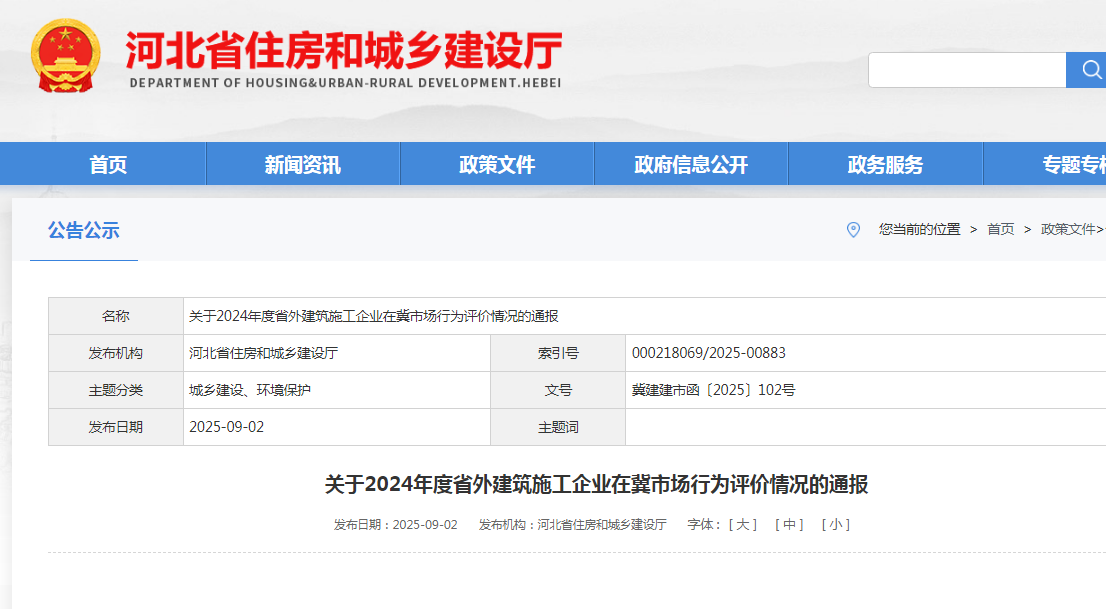1106x609 pixels.
Task: Click the 河北省住房和城乡建设厅 site title
Action: pyautogui.click(x=344, y=50)
